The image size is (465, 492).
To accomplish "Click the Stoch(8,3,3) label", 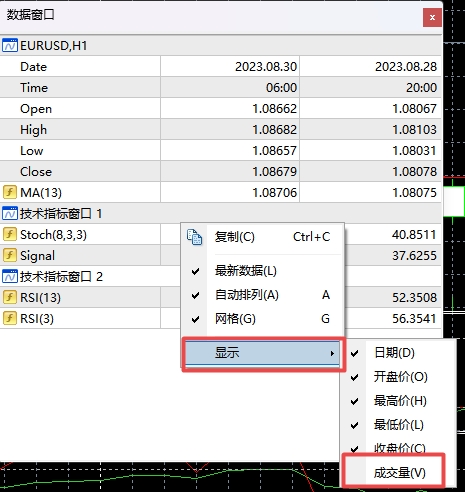I will click(53, 235).
